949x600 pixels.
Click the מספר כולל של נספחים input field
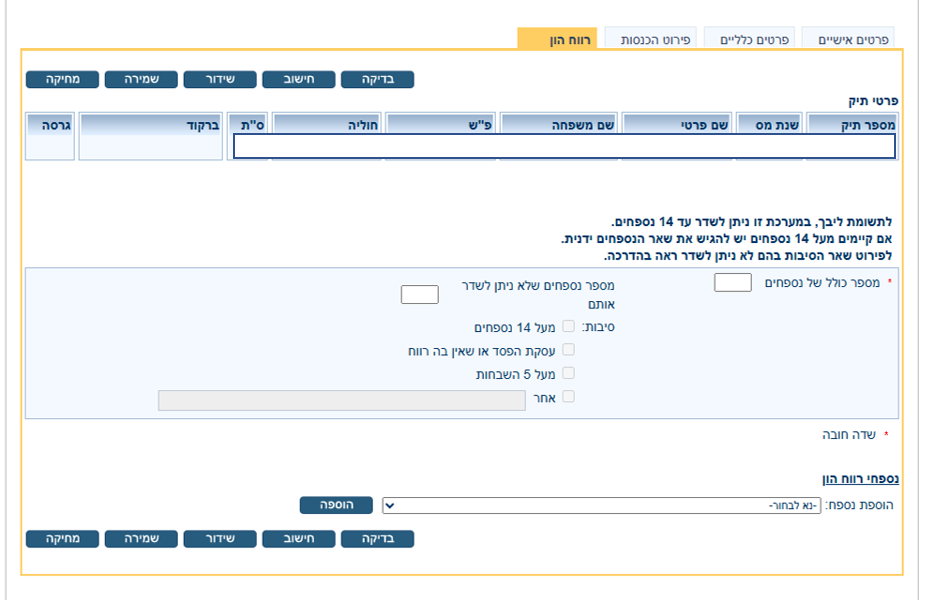click(x=731, y=282)
